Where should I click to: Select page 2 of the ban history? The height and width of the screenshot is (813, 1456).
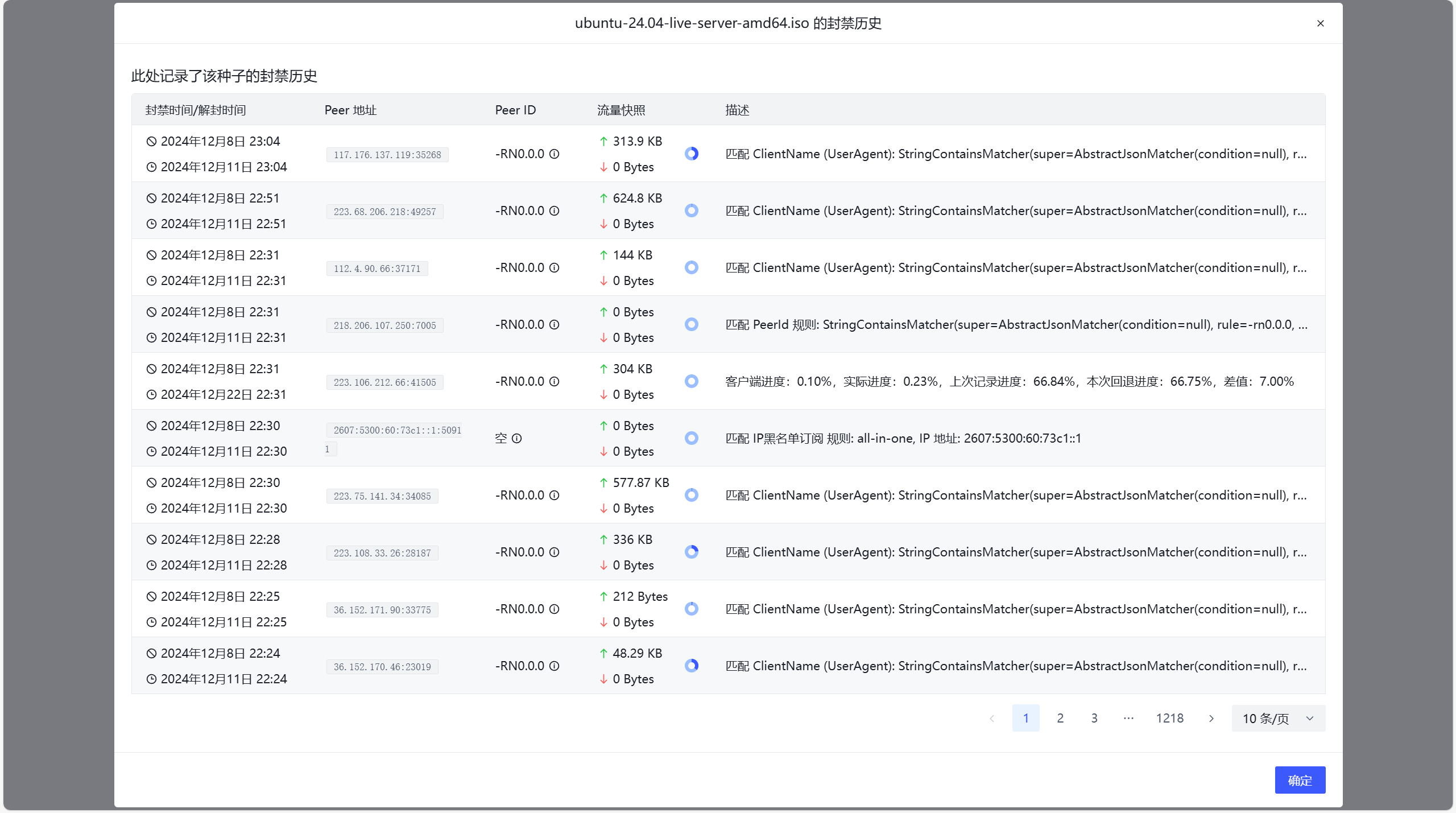[x=1060, y=718]
